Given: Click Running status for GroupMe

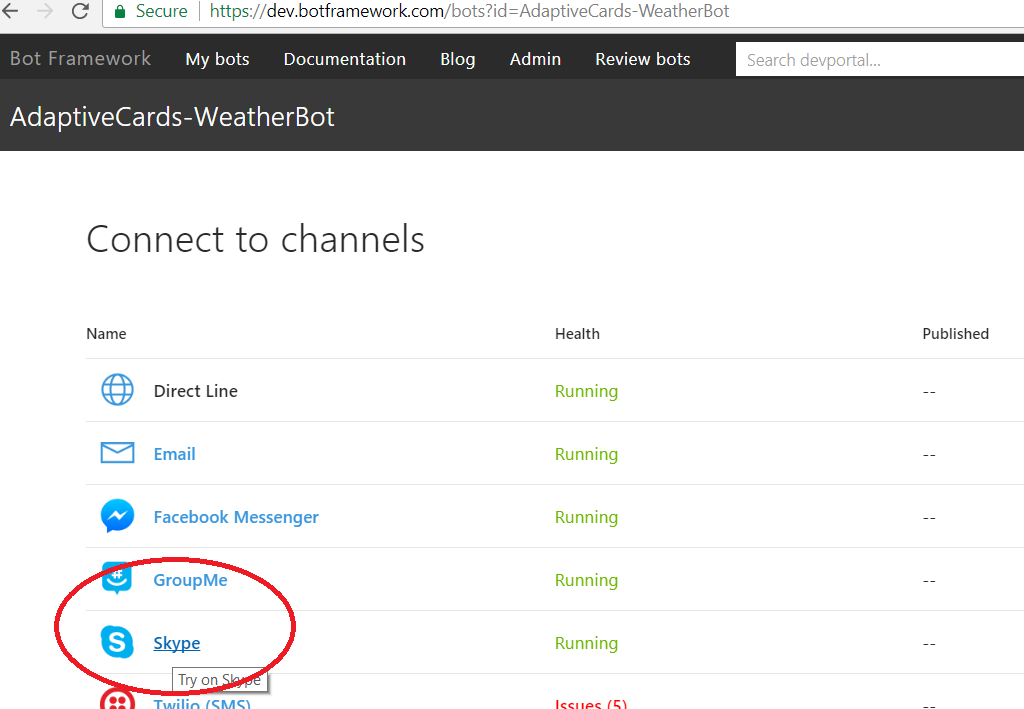Looking at the screenshot, I should point(586,580).
